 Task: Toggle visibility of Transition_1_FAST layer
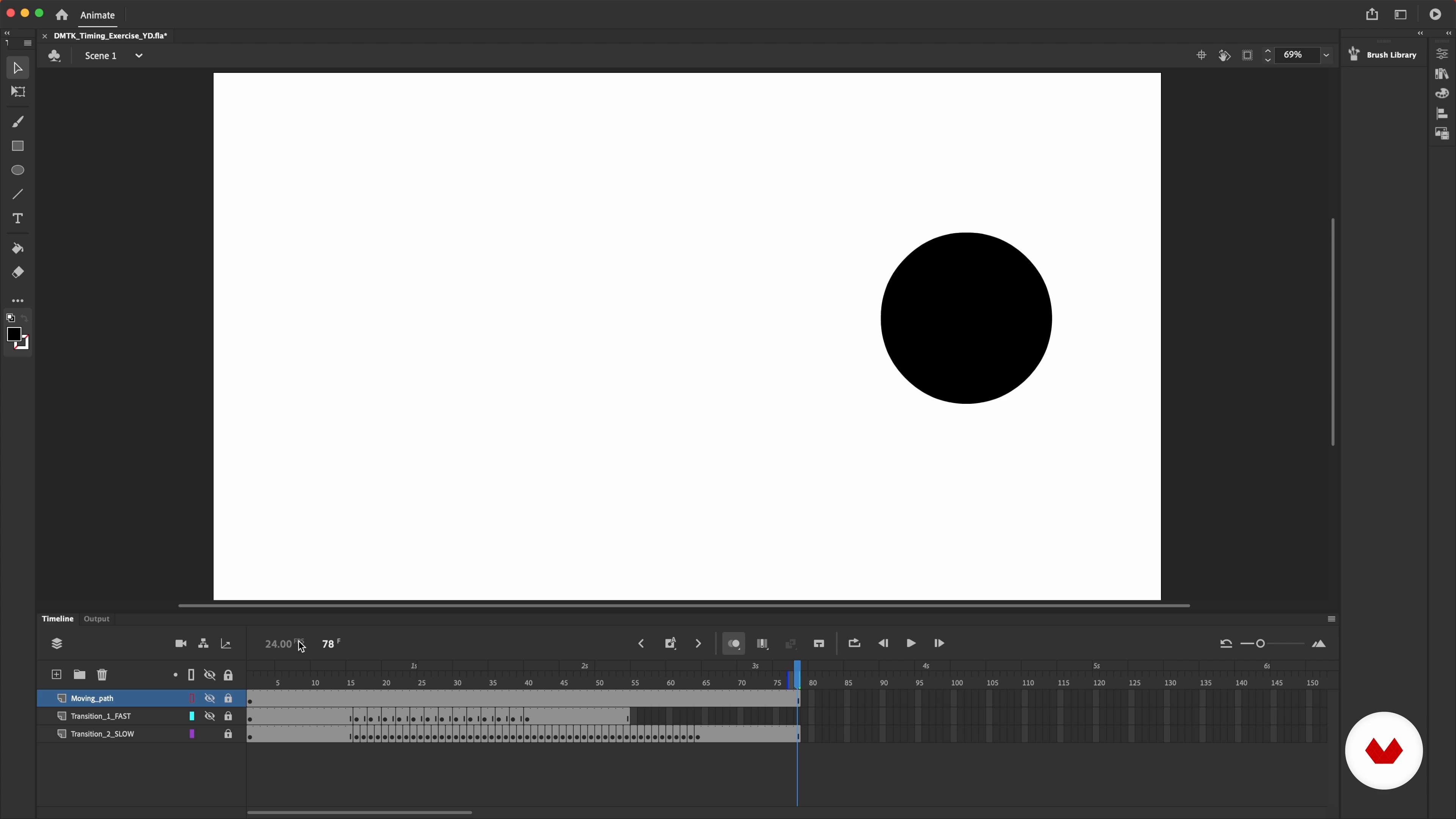(x=210, y=716)
